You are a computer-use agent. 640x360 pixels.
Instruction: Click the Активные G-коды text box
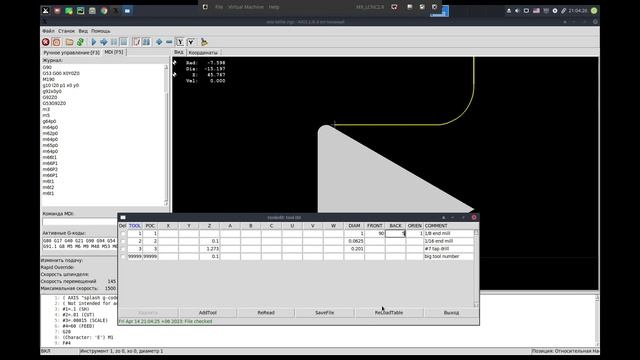coord(80,244)
